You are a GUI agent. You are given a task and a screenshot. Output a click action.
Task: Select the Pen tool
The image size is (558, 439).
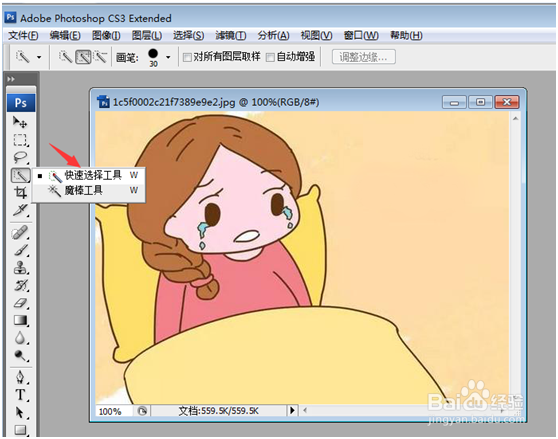[x=20, y=377]
